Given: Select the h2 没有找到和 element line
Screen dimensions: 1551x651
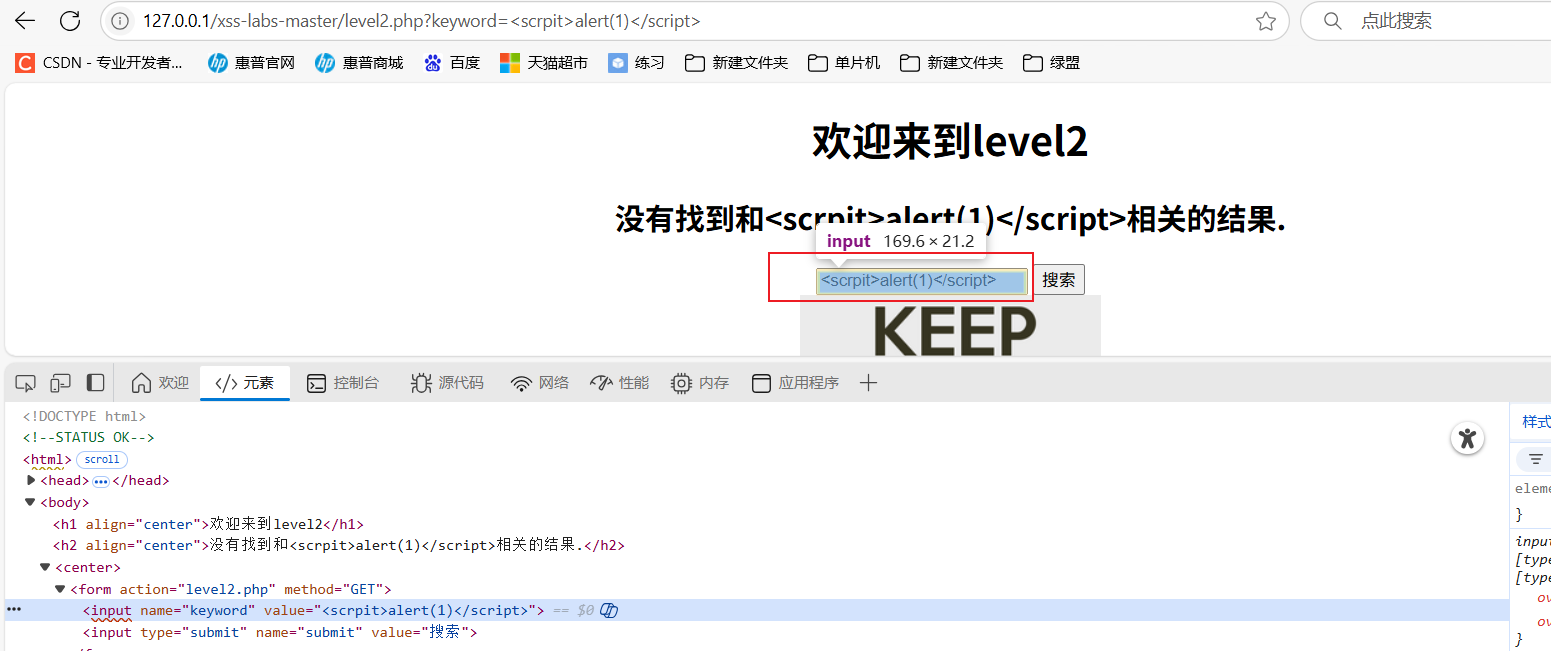Looking at the screenshot, I should [339, 546].
